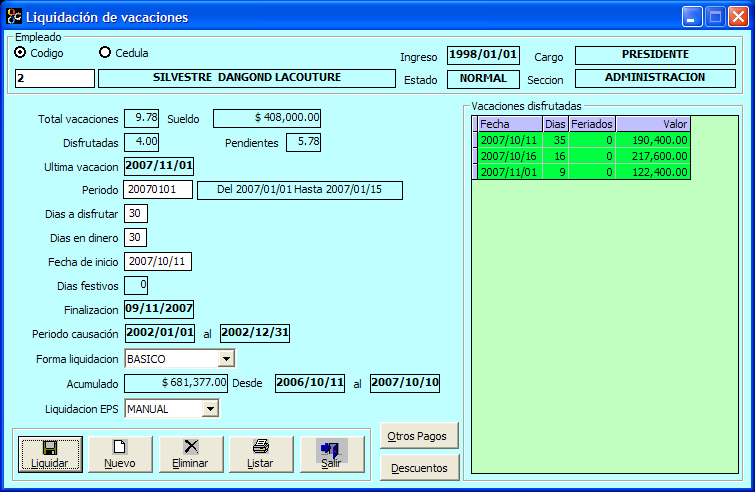755x492 pixels.
Task: Close the Liquidación de vacaciones window
Action: 738,16
